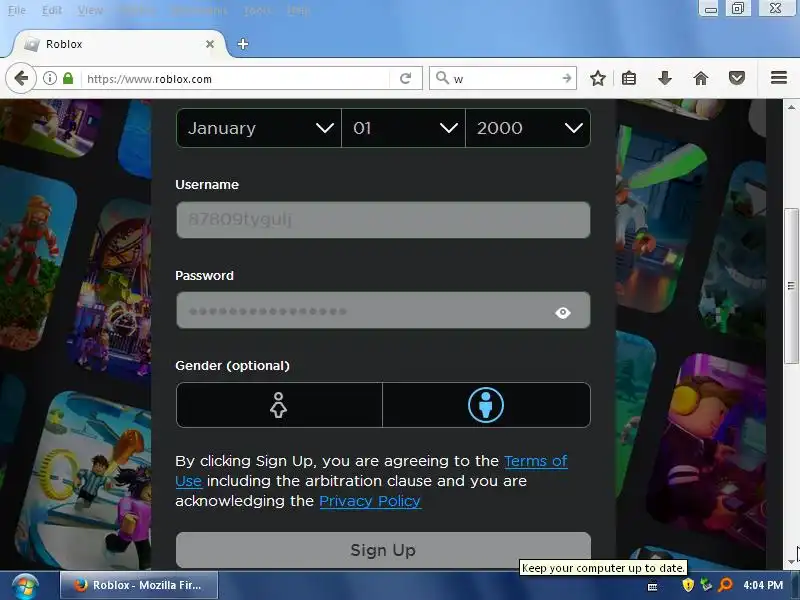This screenshot has width=800, height=600.
Task: Open the File menu
Action: coord(17,10)
